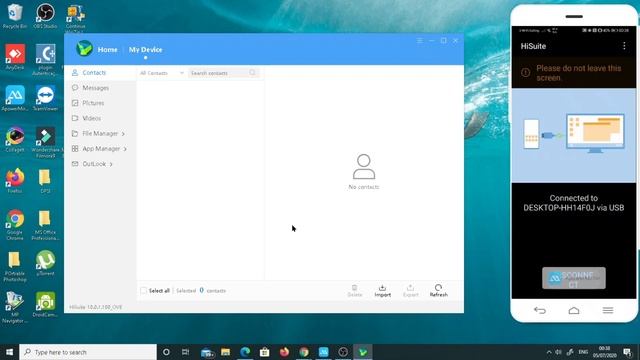
Task: Open Microsoft Store from the taskbar
Action: click(264, 352)
